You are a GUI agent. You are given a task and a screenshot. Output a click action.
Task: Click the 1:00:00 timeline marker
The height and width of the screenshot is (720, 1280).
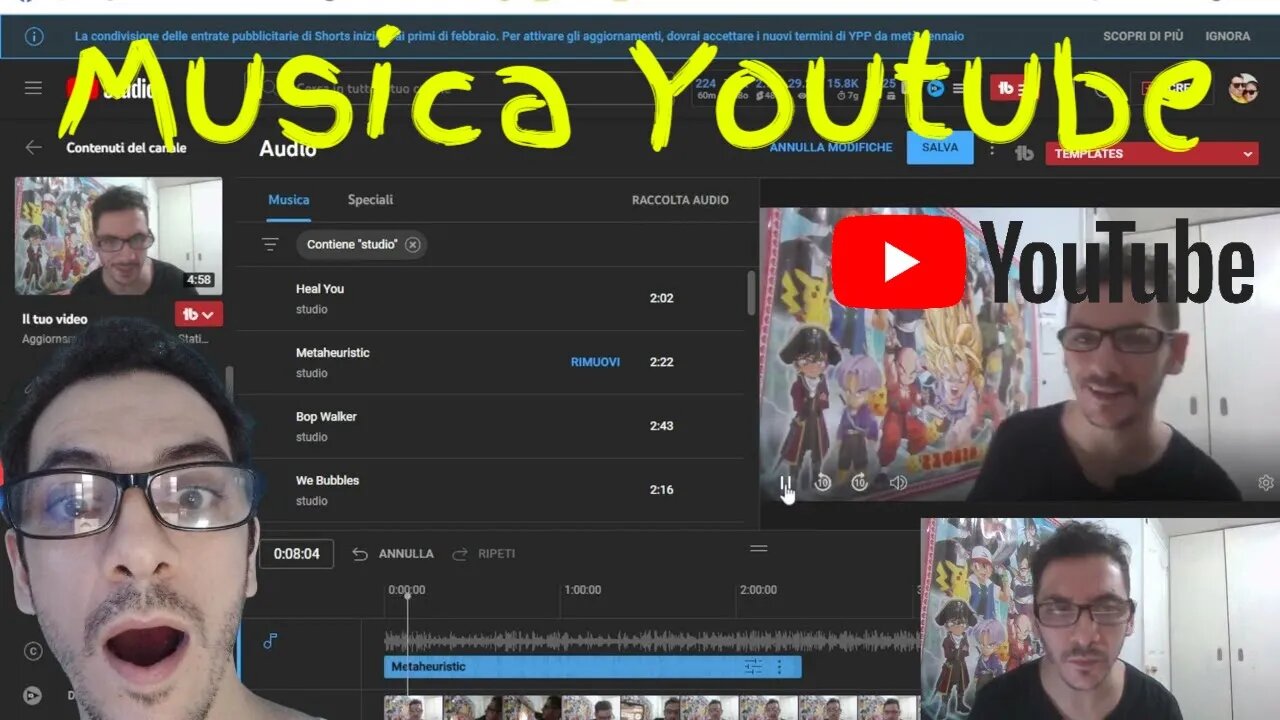click(x=582, y=590)
